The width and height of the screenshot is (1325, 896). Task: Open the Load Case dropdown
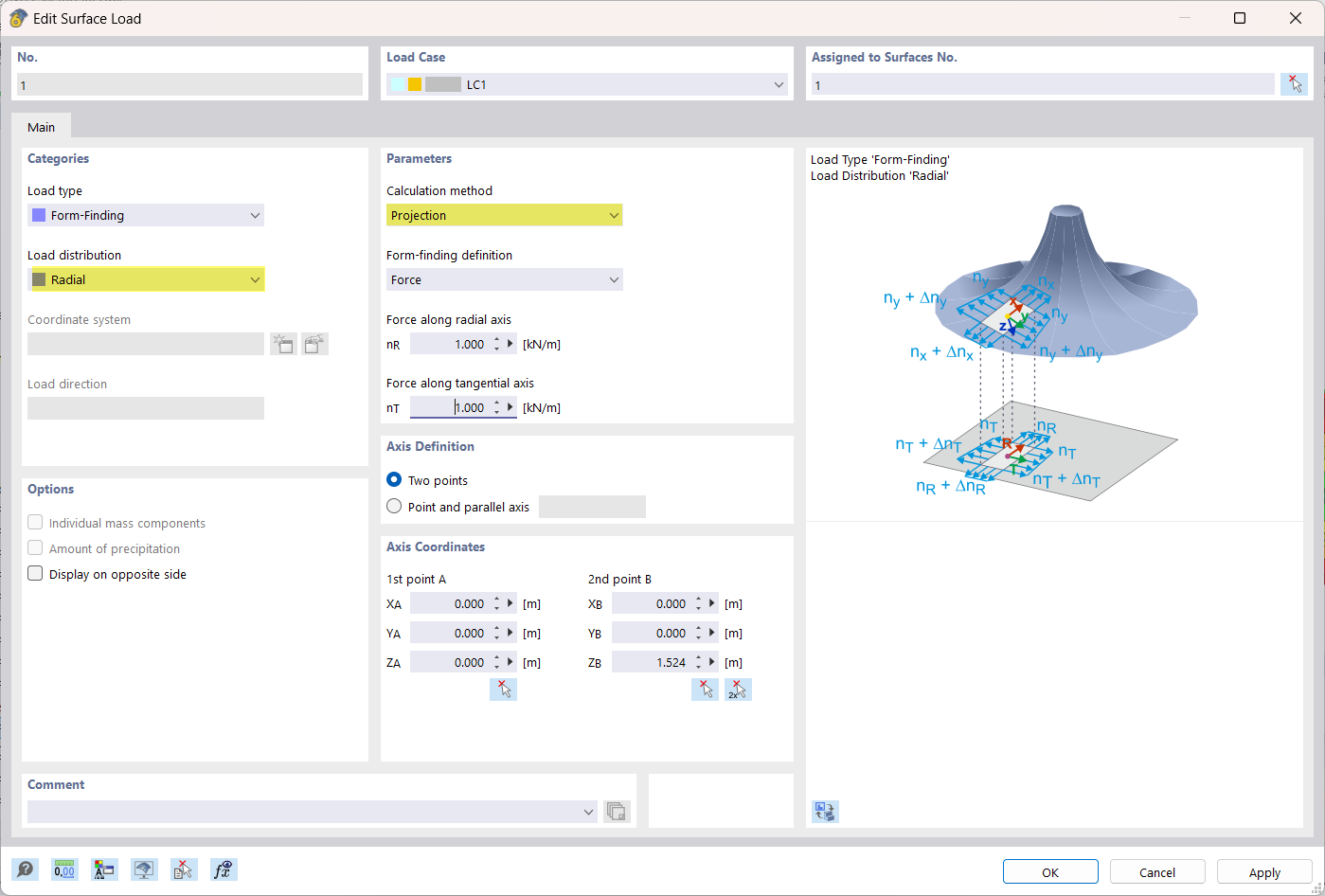[779, 84]
